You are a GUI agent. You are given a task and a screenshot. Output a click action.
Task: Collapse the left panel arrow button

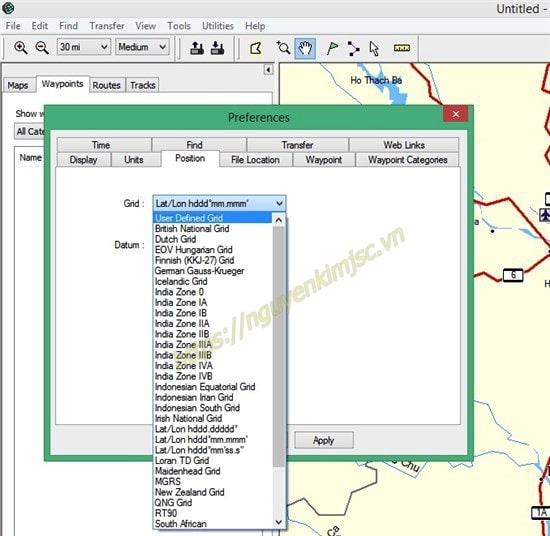coord(268,69)
